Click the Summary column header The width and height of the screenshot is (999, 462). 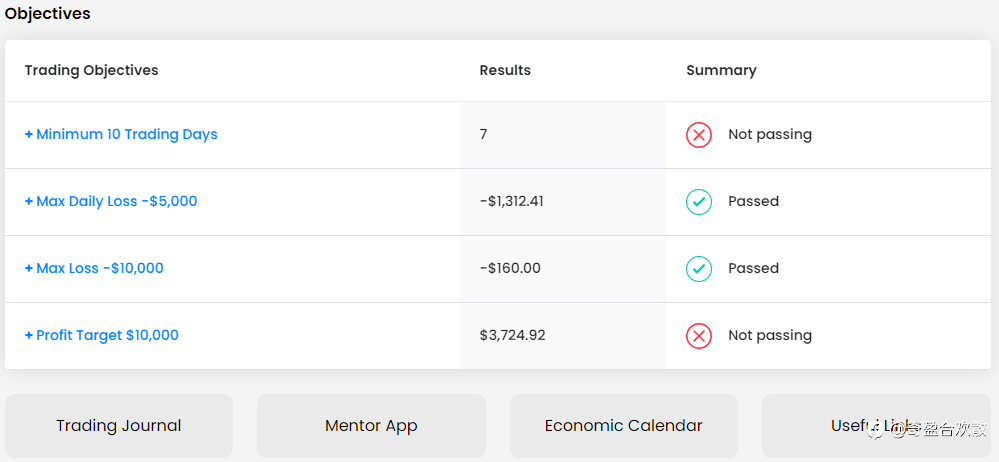[x=721, y=70]
